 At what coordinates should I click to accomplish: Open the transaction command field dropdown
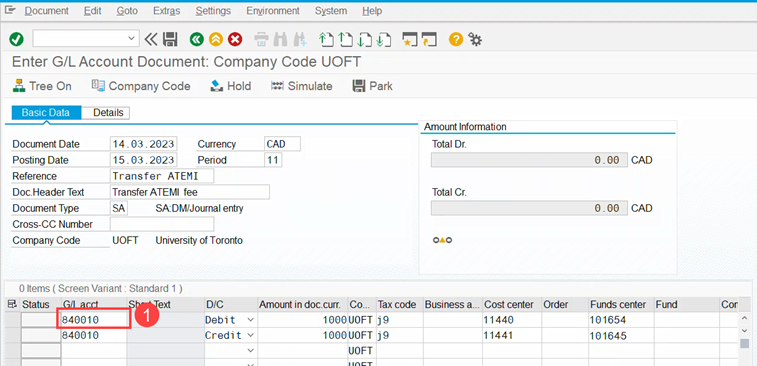click(x=130, y=39)
